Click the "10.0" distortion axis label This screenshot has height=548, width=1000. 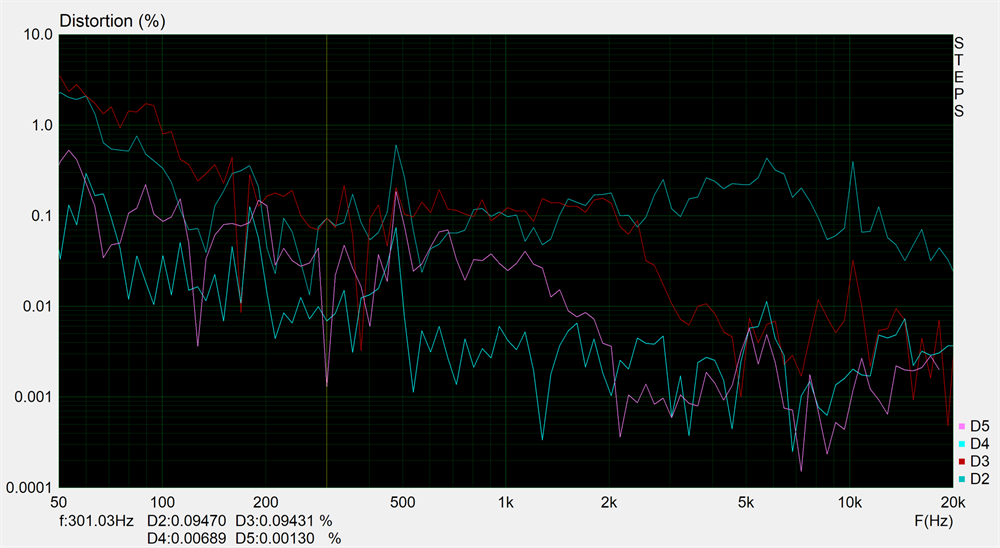click(38, 35)
